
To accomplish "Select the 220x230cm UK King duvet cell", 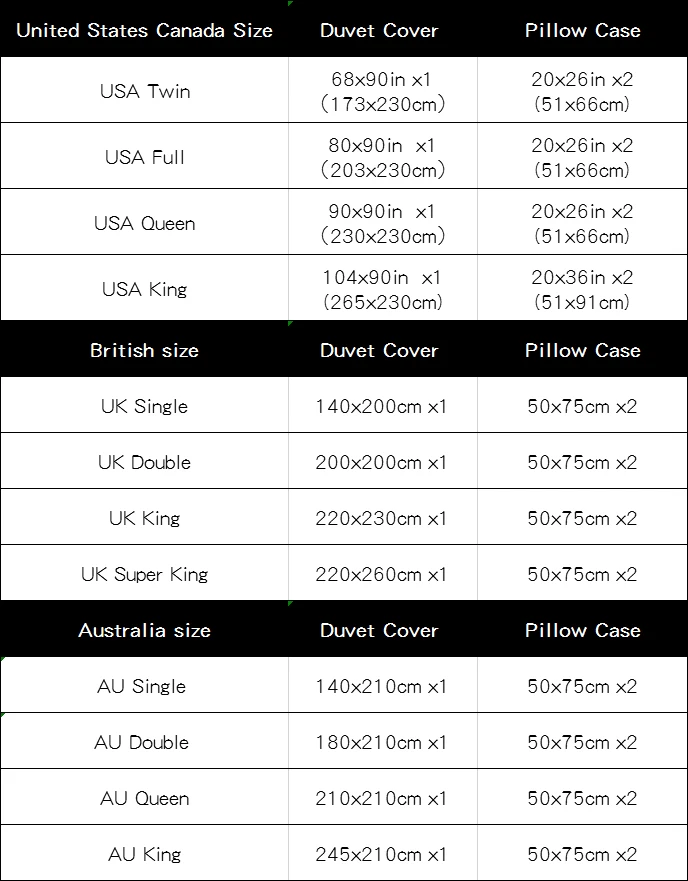I will (x=381, y=517).
